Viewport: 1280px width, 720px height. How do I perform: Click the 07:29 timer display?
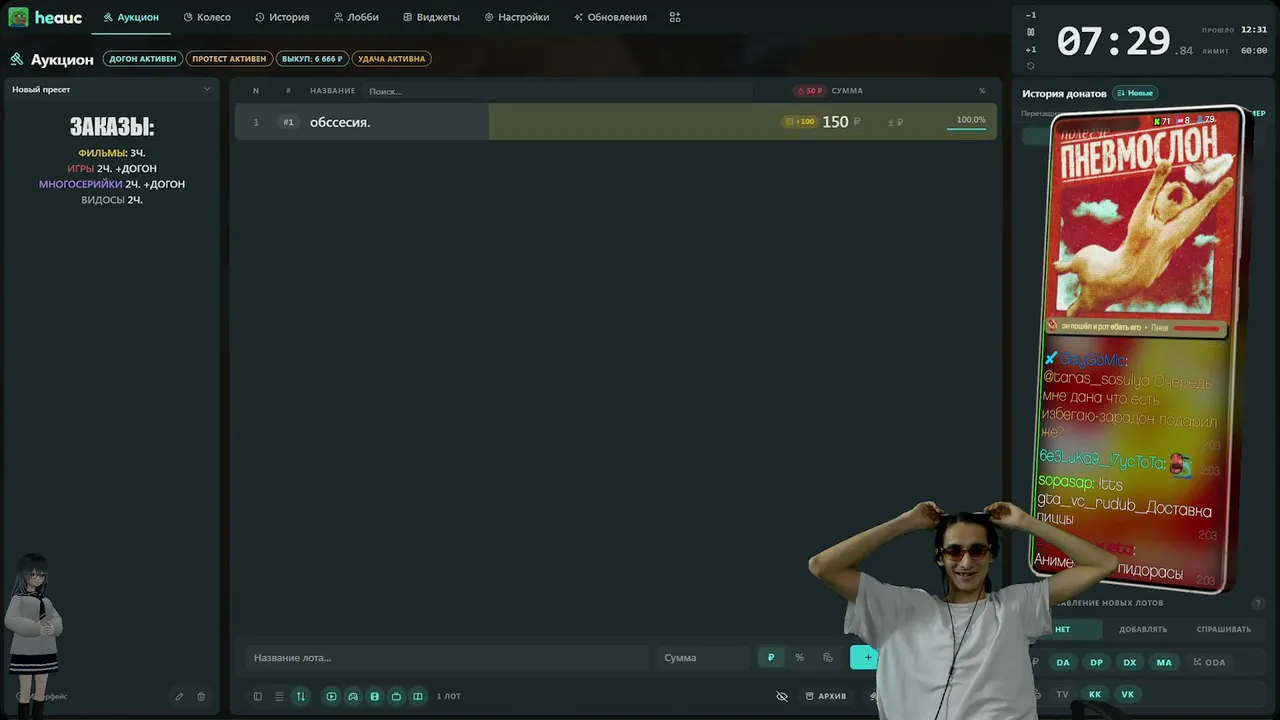point(1113,41)
